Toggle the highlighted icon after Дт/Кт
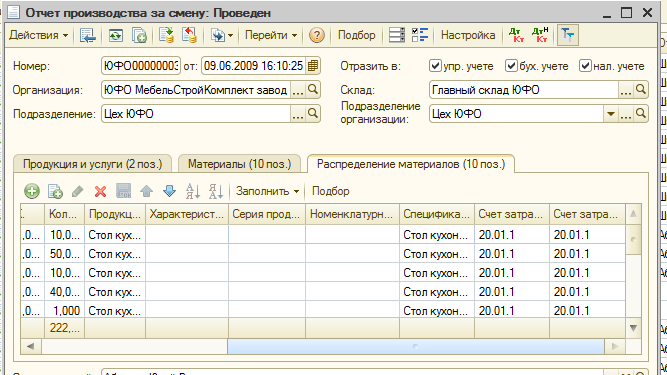The width and height of the screenshot is (667, 375). [x=567, y=35]
